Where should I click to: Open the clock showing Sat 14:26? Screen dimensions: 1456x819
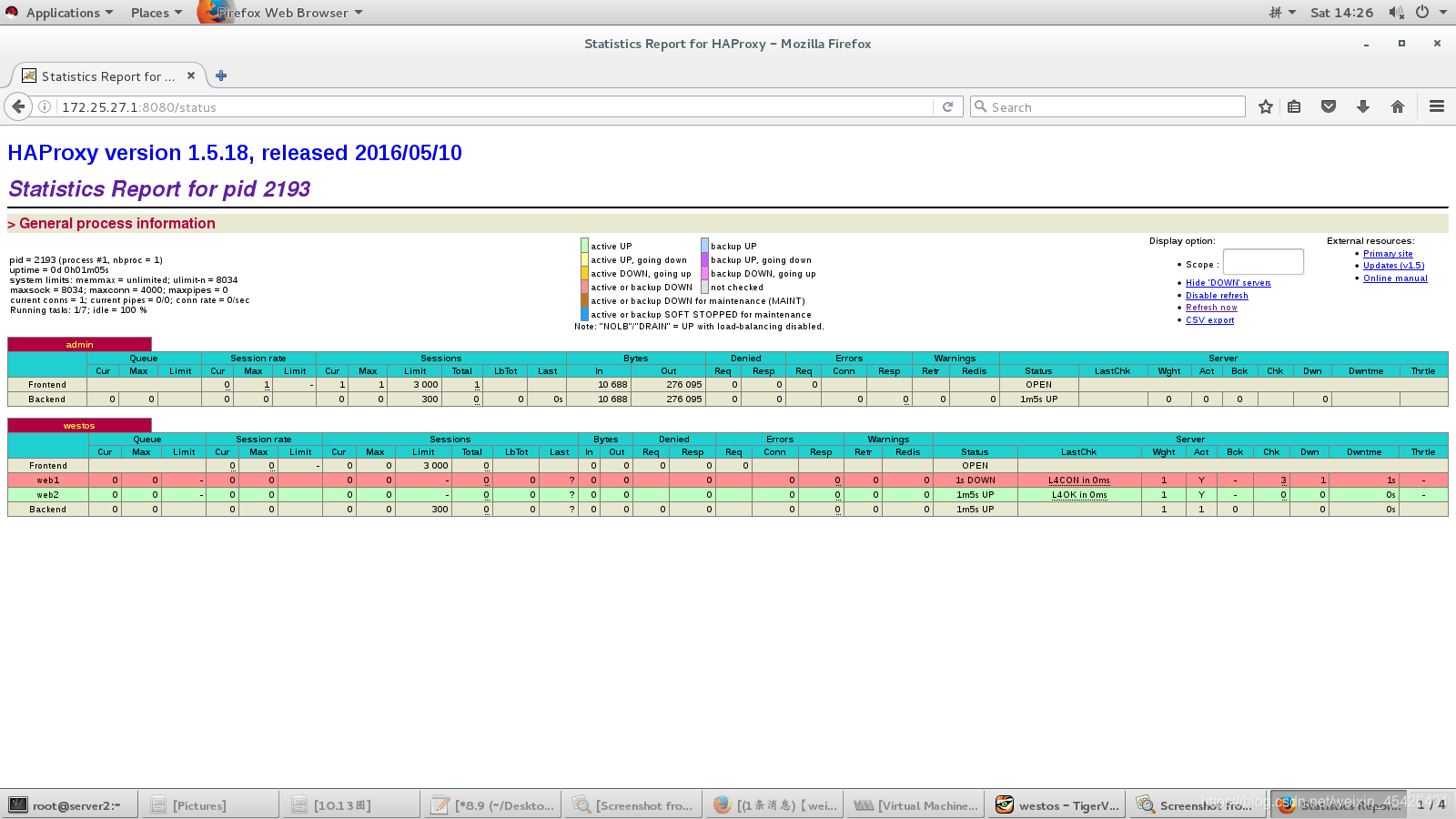point(1341,12)
